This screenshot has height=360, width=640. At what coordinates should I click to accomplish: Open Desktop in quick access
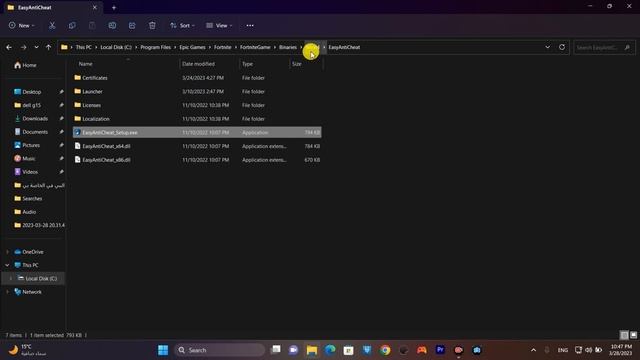click(31, 92)
